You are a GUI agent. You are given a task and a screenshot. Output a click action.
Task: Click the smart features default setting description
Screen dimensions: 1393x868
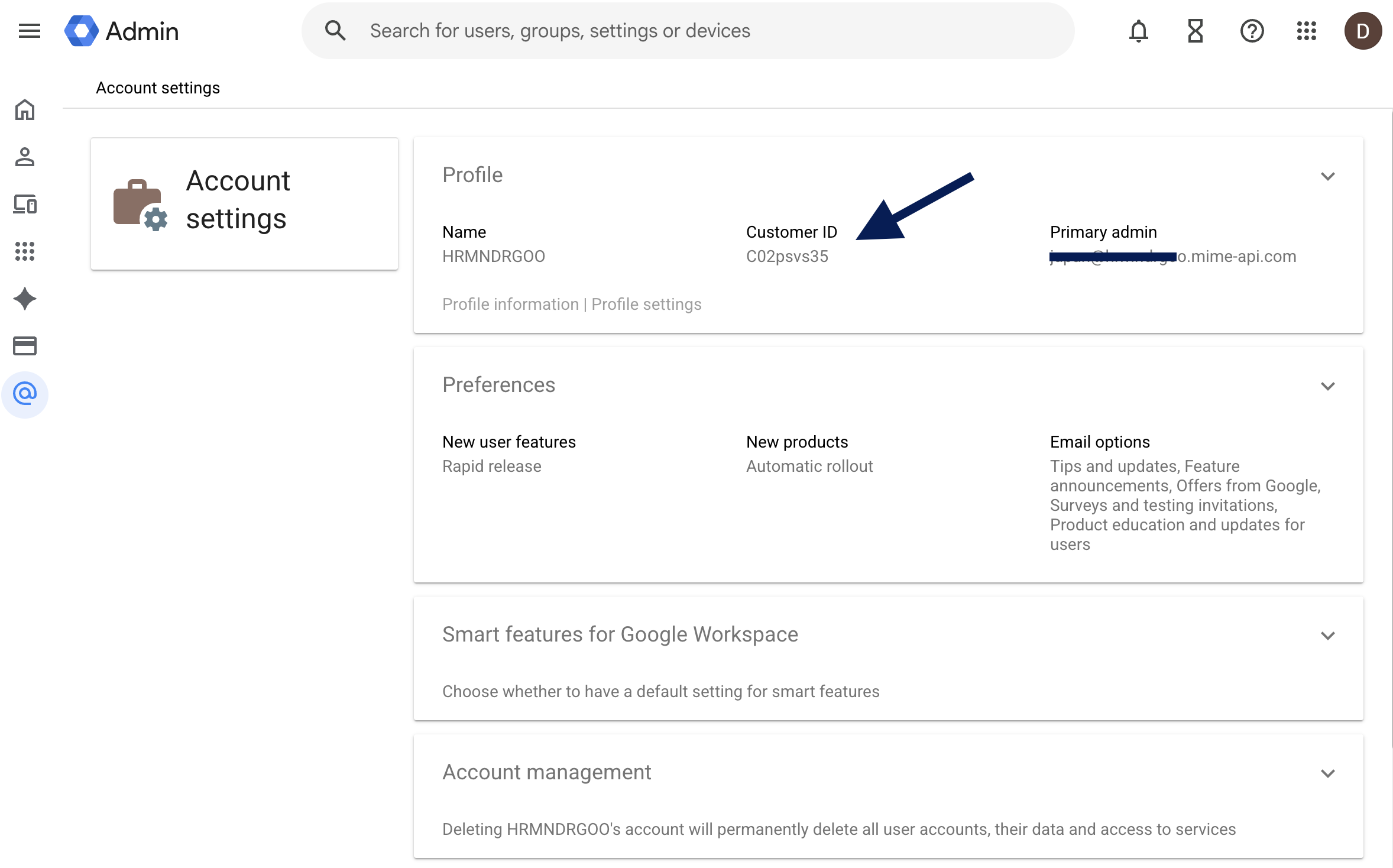(x=661, y=691)
